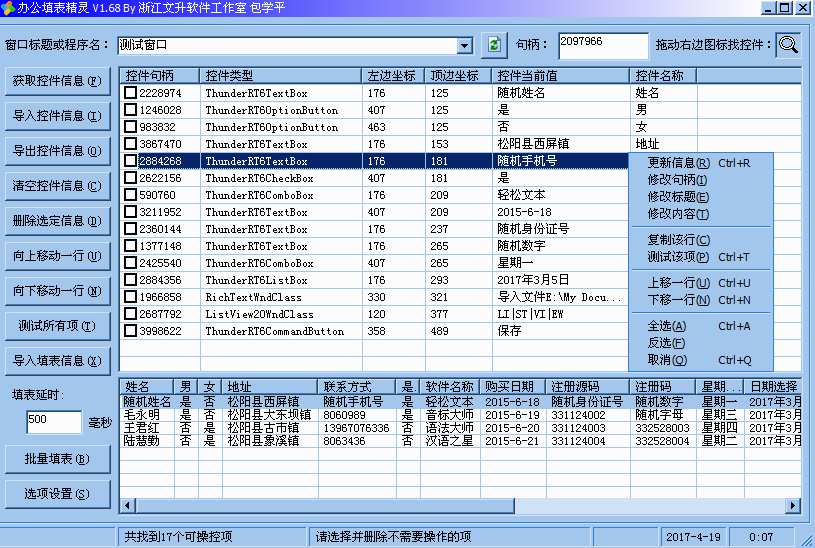Select the RichTextWndClass row

pyautogui.click(x=374, y=297)
